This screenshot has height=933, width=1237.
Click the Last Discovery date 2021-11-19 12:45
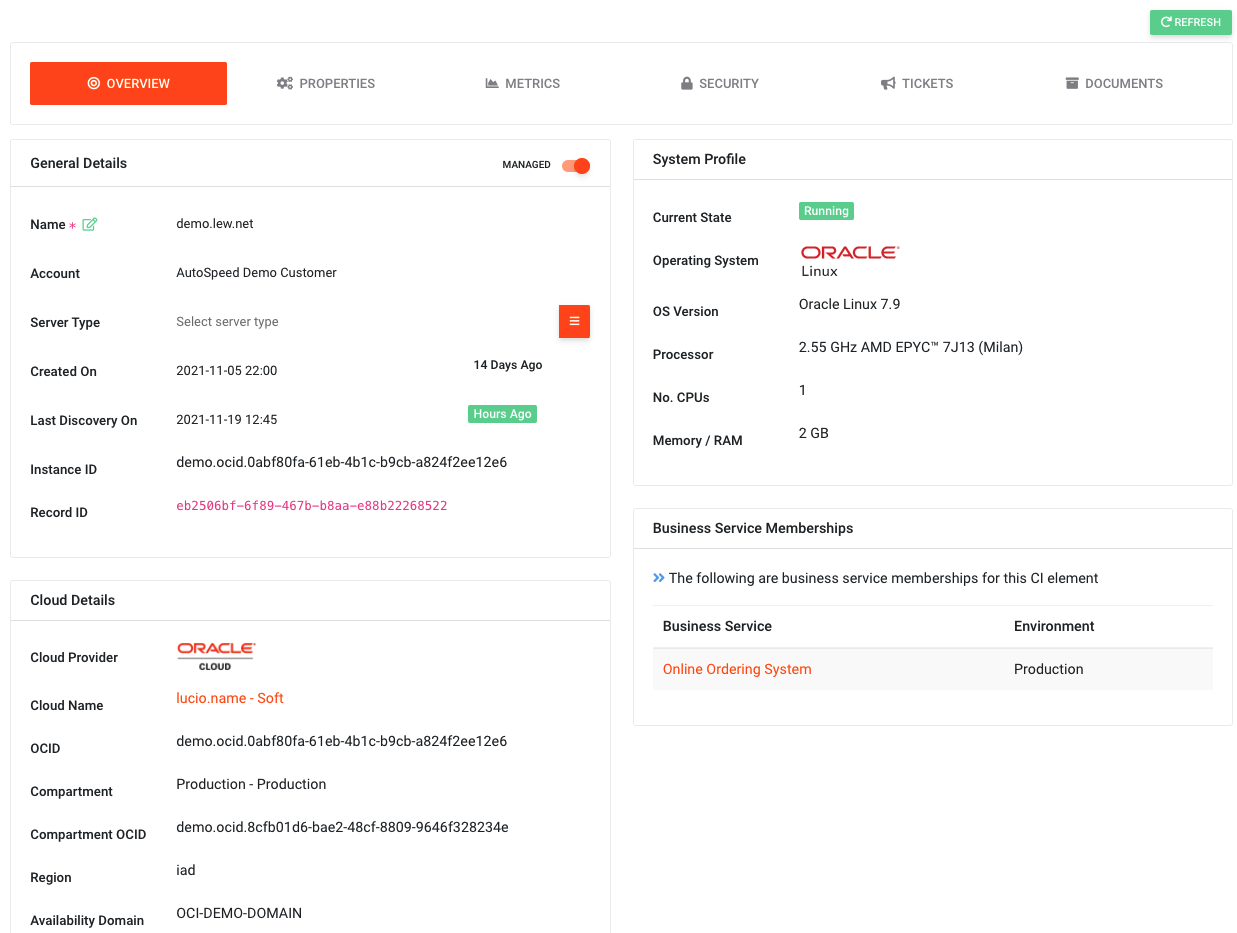(227, 420)
